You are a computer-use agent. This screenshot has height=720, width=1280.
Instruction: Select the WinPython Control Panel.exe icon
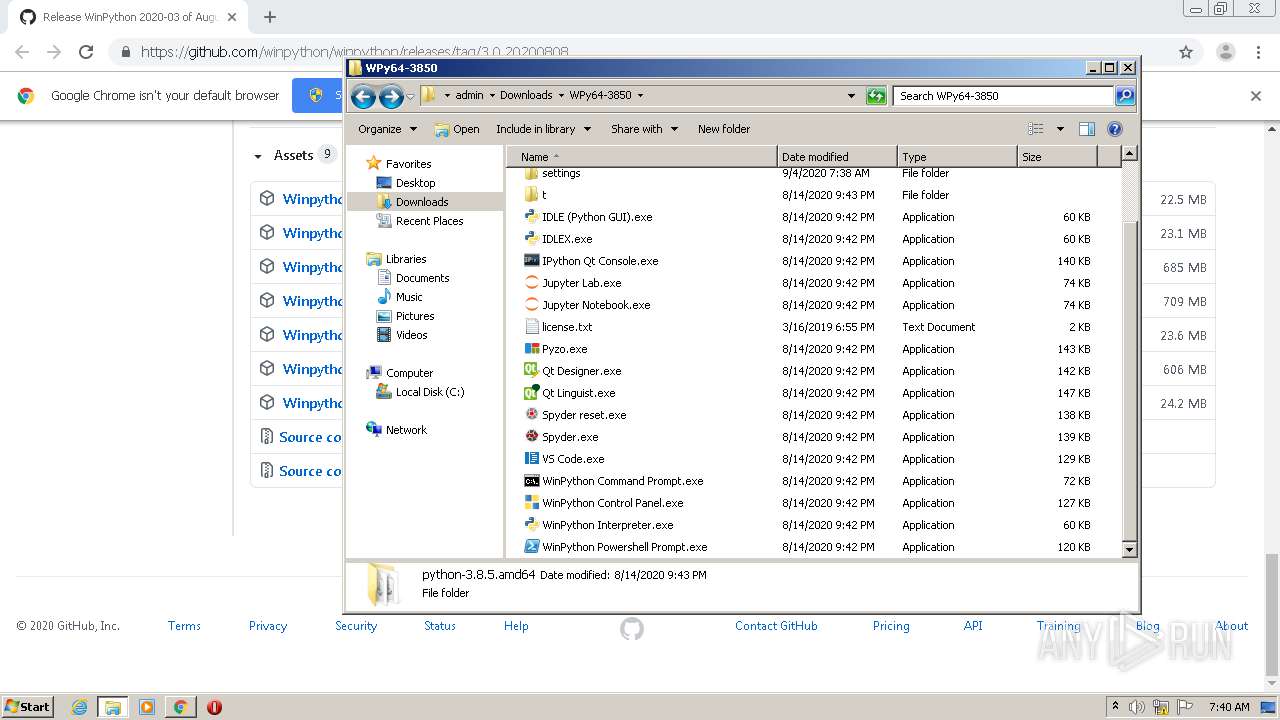pos(532,503)
